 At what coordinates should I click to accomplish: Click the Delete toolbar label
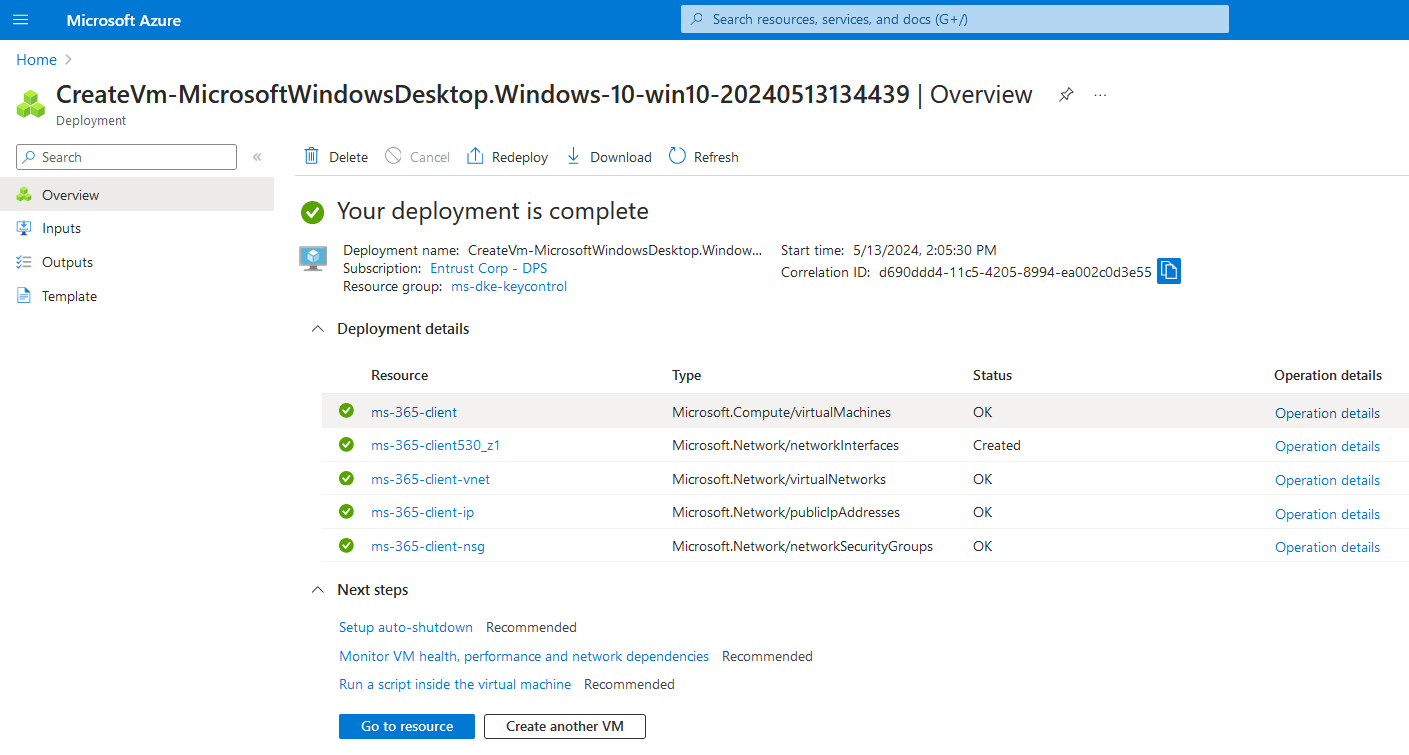pyautogui.click(x=349, y=157)
